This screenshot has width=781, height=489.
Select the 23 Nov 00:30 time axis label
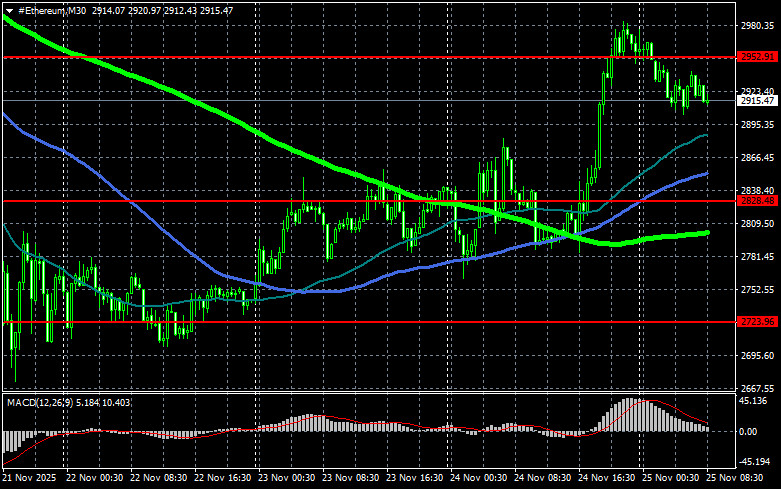[286, 478]
